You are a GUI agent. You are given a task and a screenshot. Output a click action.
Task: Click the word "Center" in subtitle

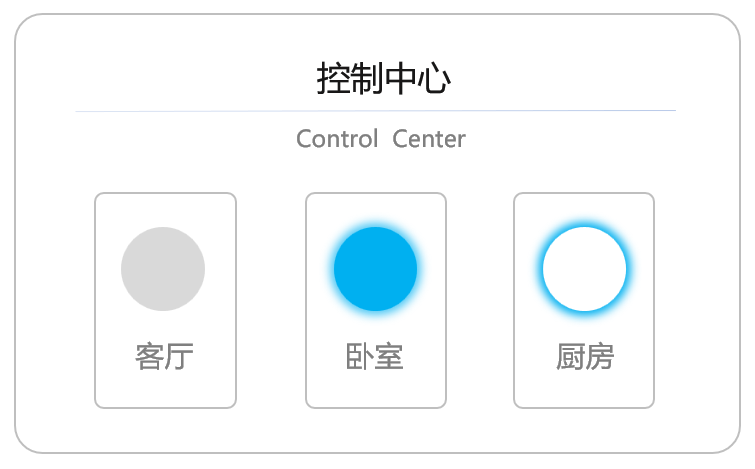click(429, 139)
